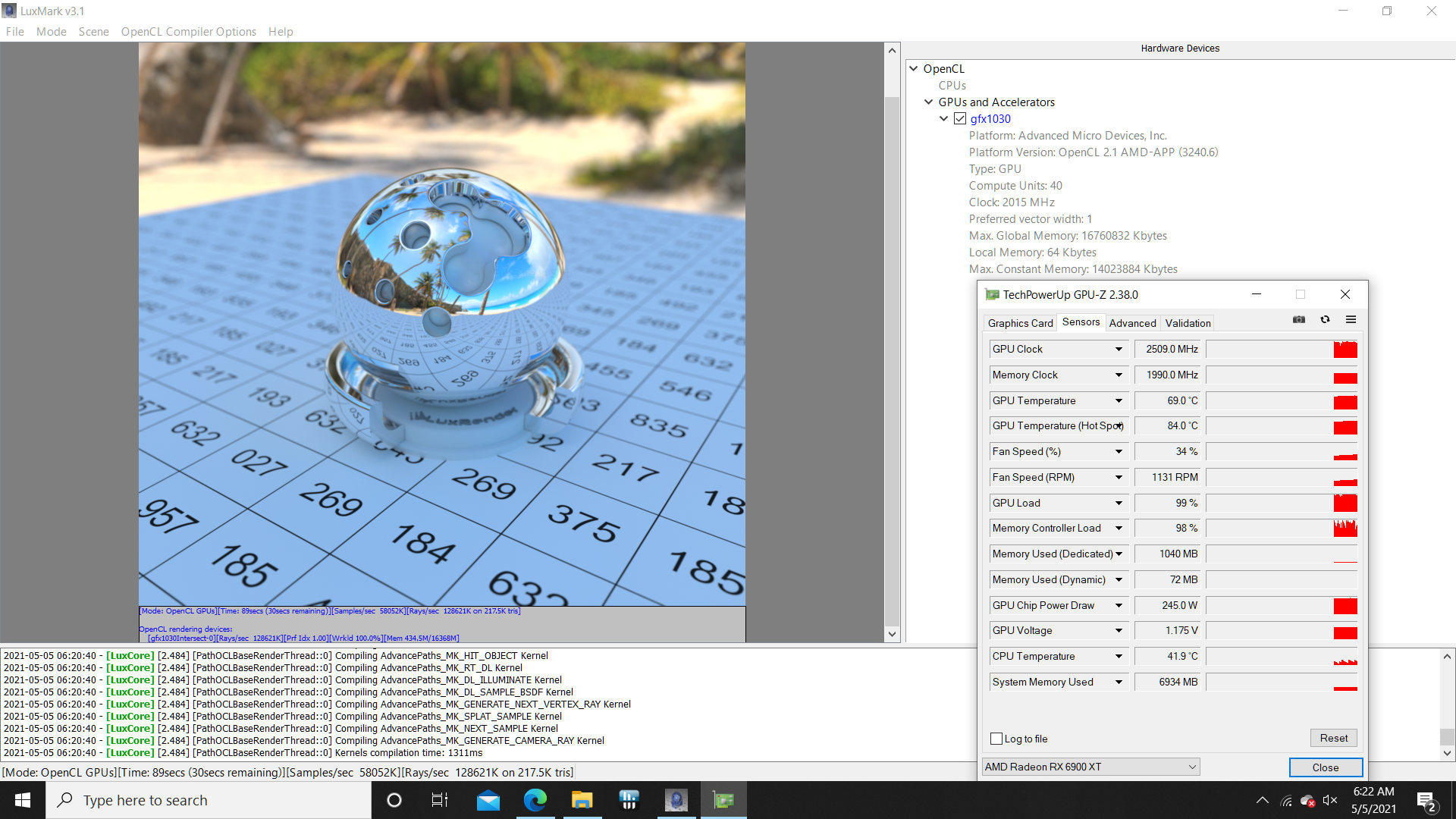
Task: Click the Task View taskbar icon
Action: click(440, 800)
